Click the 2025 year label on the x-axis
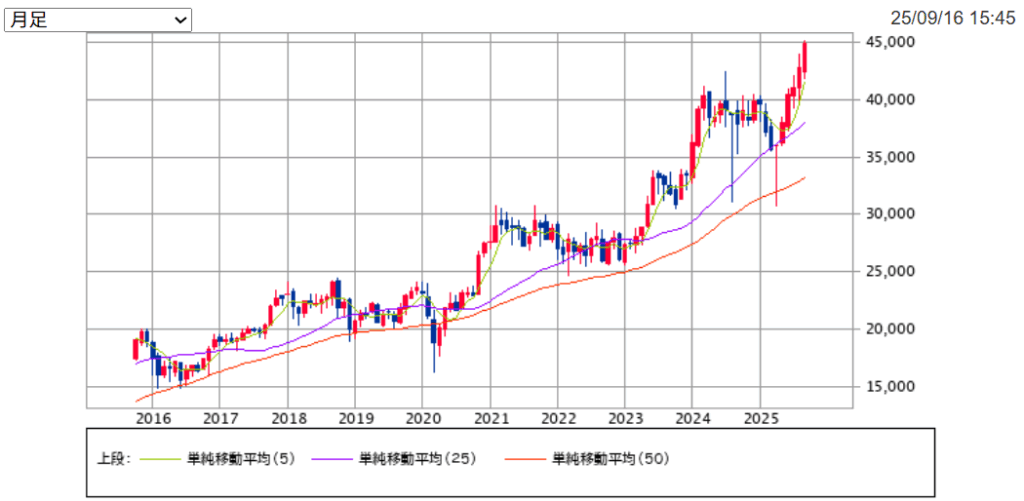1024x501 pixels. [x=762, y=417]
